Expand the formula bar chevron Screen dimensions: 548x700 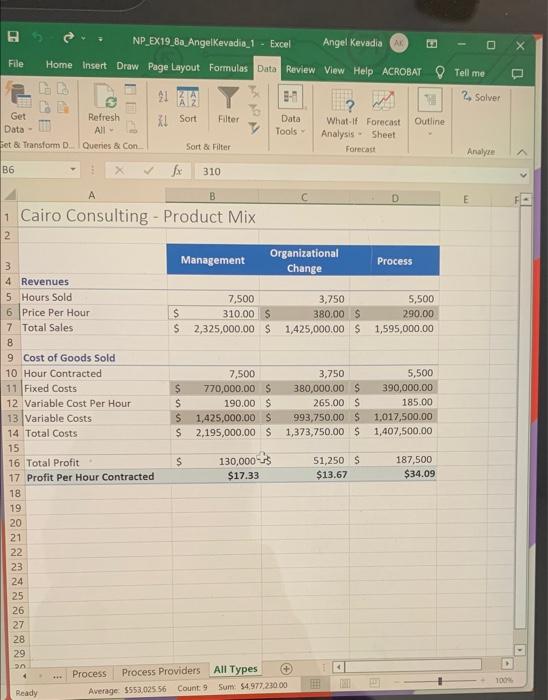pos(523,175)
